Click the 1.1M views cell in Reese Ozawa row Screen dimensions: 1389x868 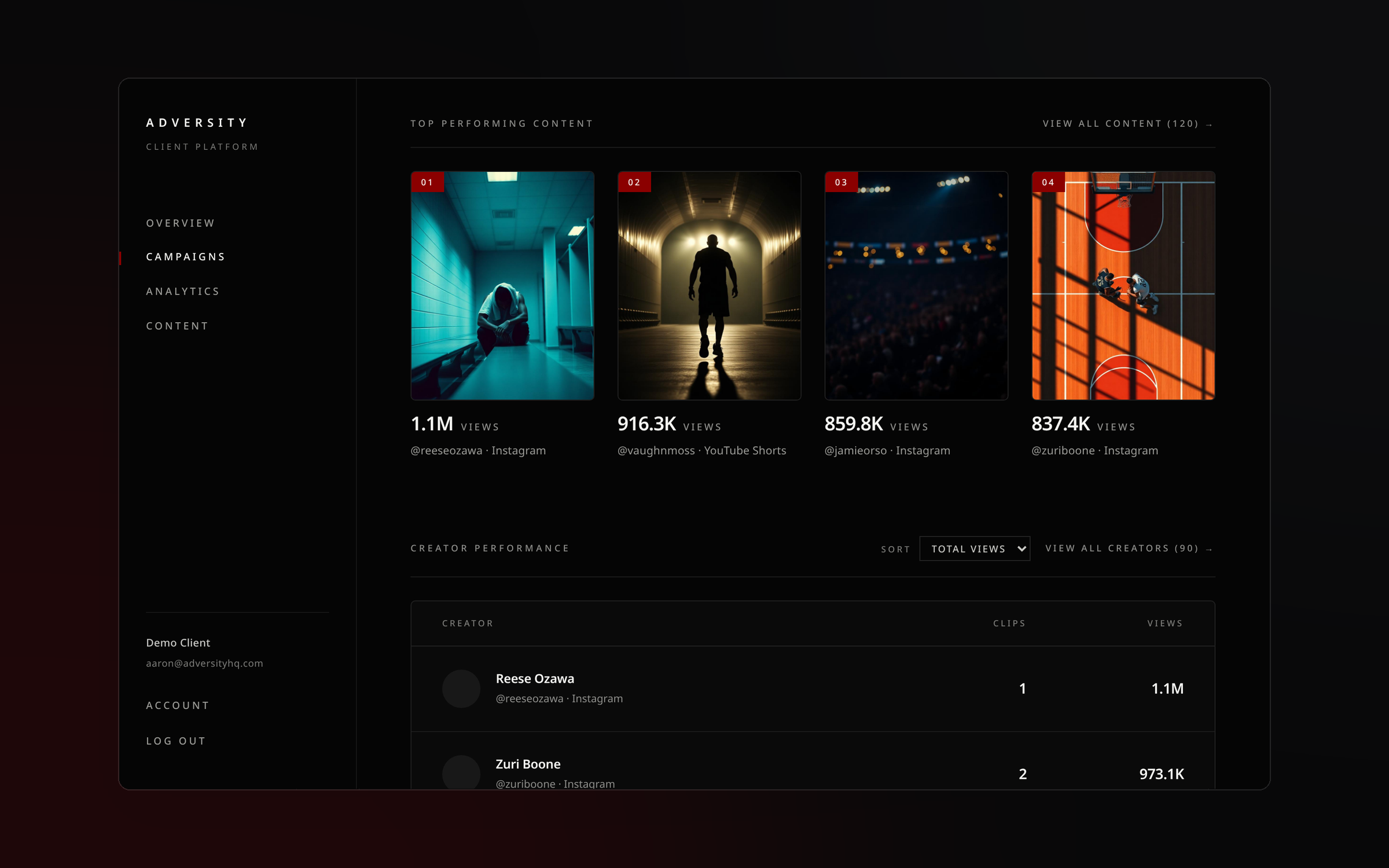[x=1167, y=688]
